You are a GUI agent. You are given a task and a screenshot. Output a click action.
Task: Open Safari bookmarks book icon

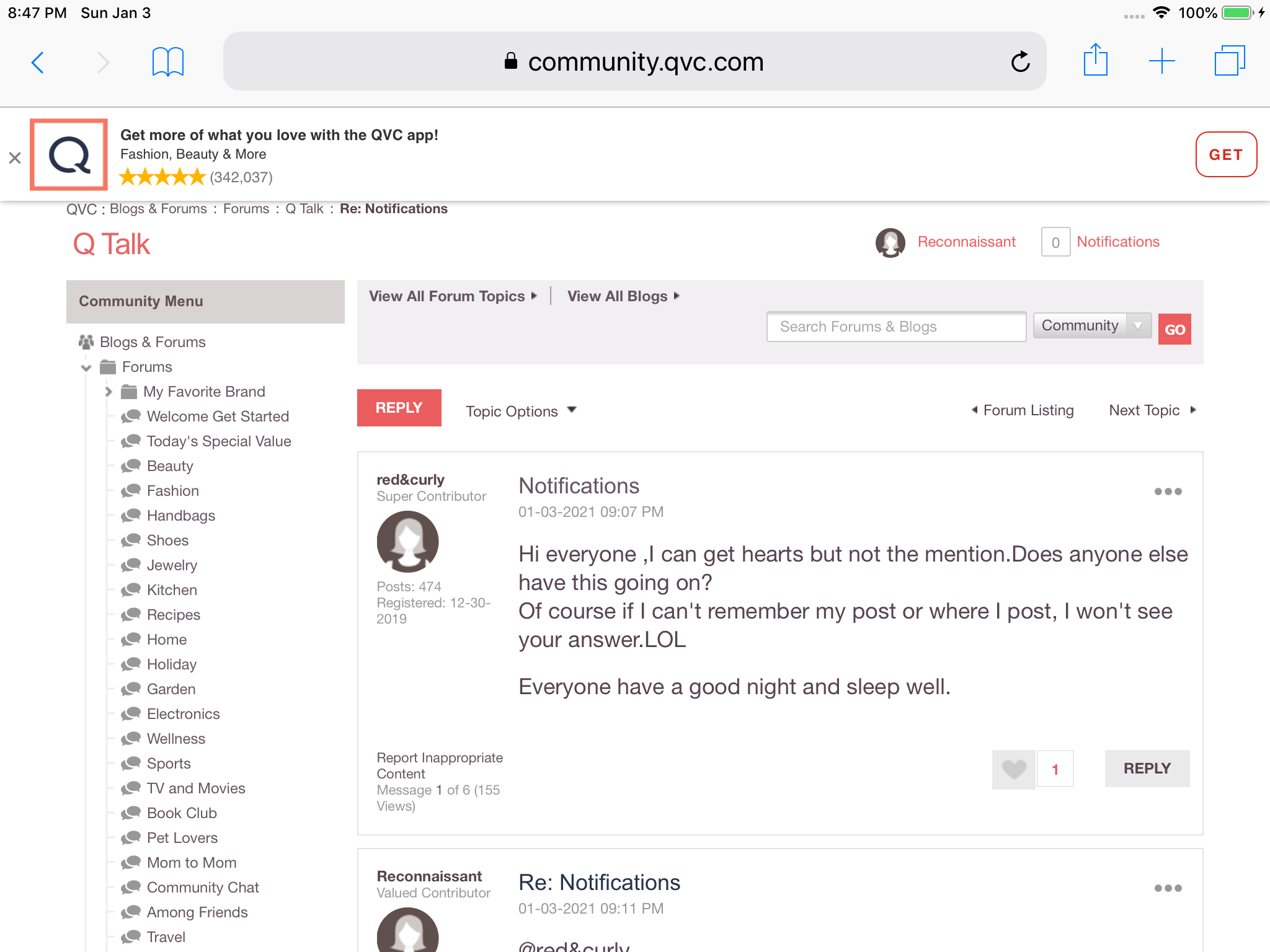coord(167,62)
